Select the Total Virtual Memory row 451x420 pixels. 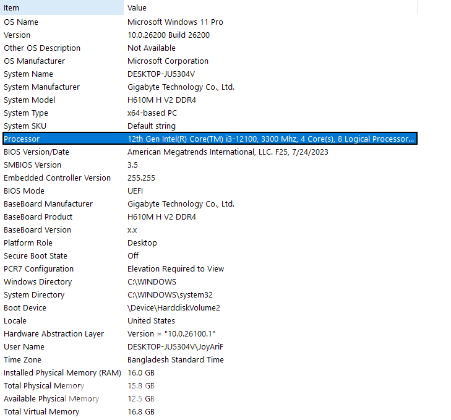pos(209,412)
